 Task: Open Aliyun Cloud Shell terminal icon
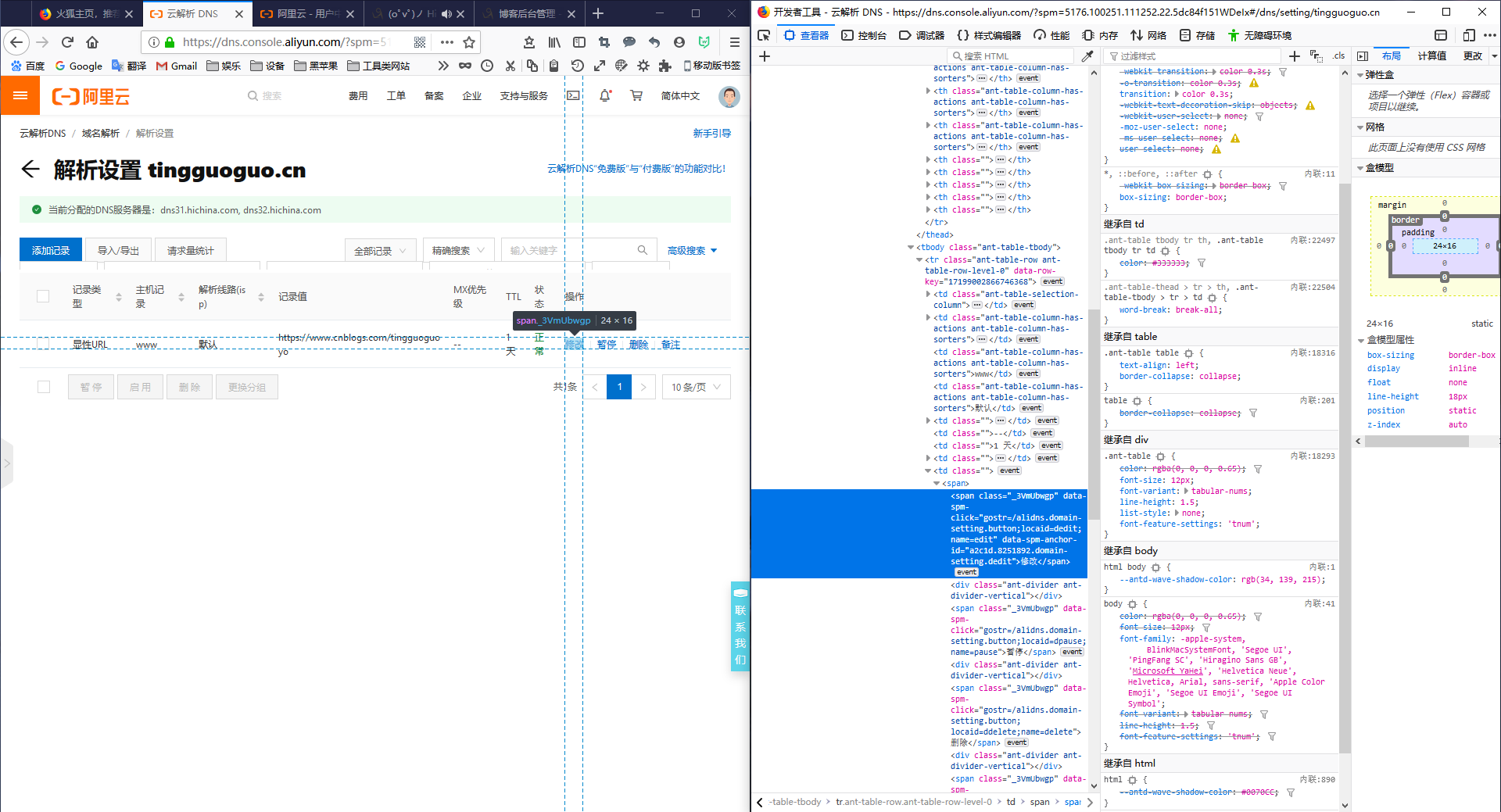[x=573, y=95]
